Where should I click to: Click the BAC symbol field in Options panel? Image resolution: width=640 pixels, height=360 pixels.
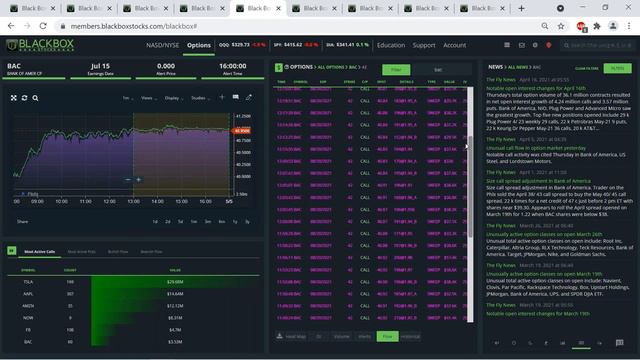point(438,70)
